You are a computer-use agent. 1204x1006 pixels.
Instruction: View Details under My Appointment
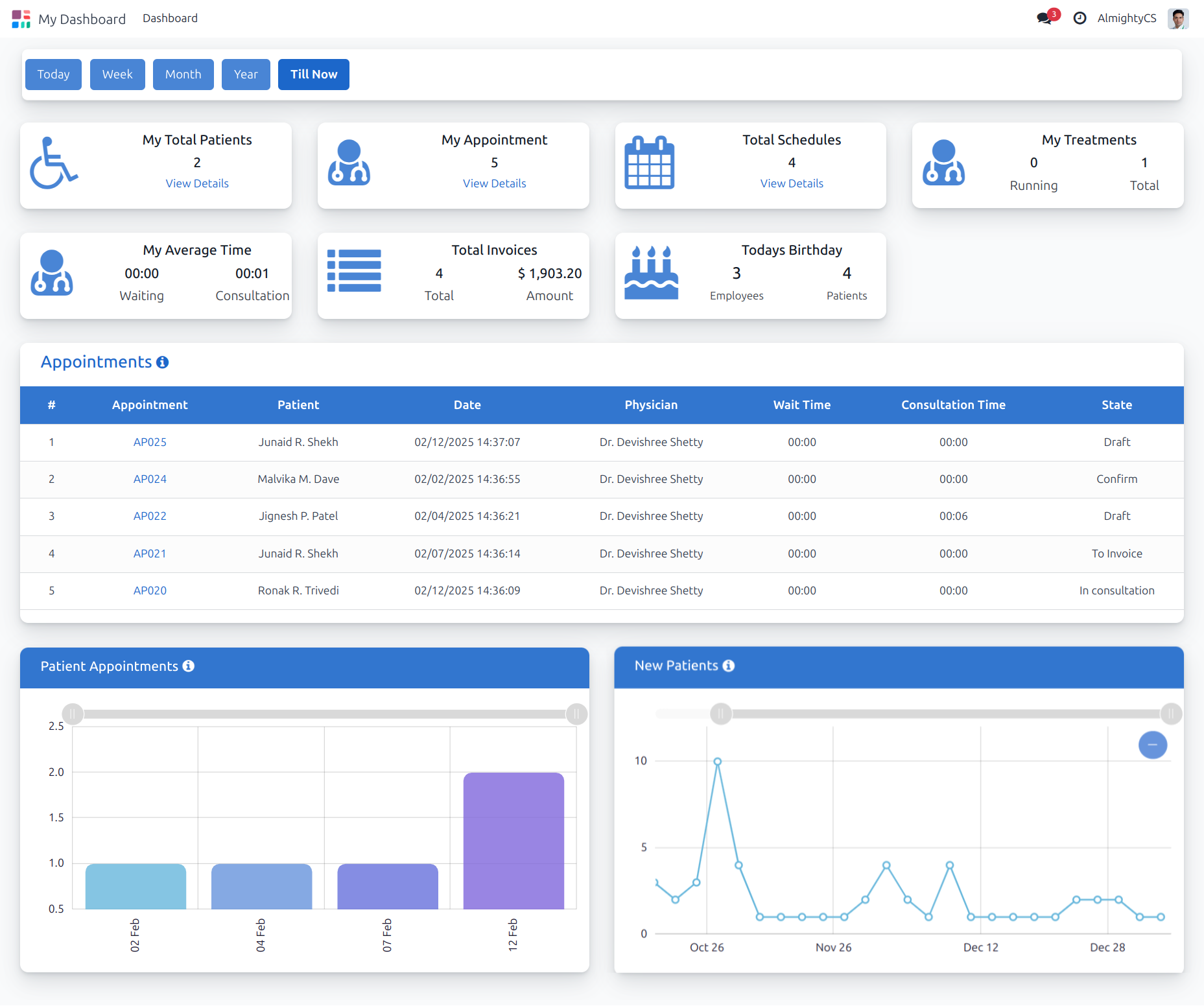(494, 183)
